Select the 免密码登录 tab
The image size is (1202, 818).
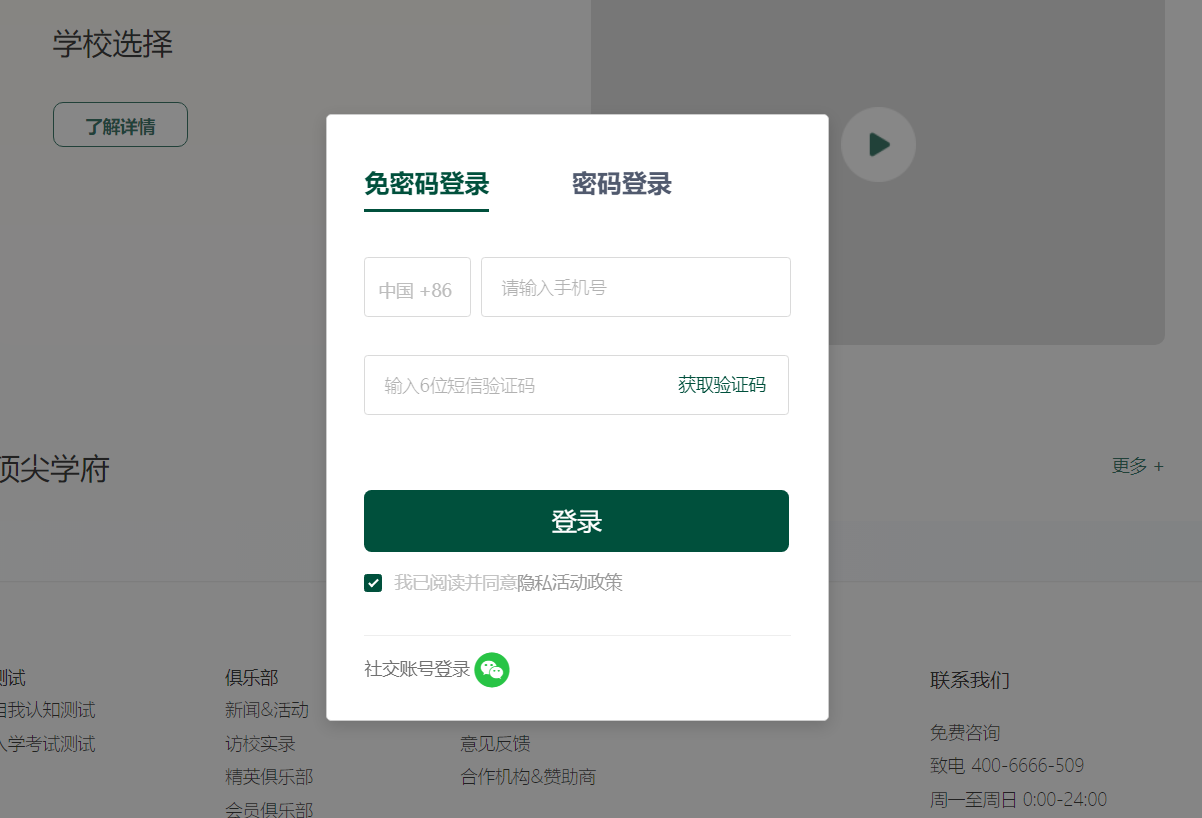[x=426, y=185]
